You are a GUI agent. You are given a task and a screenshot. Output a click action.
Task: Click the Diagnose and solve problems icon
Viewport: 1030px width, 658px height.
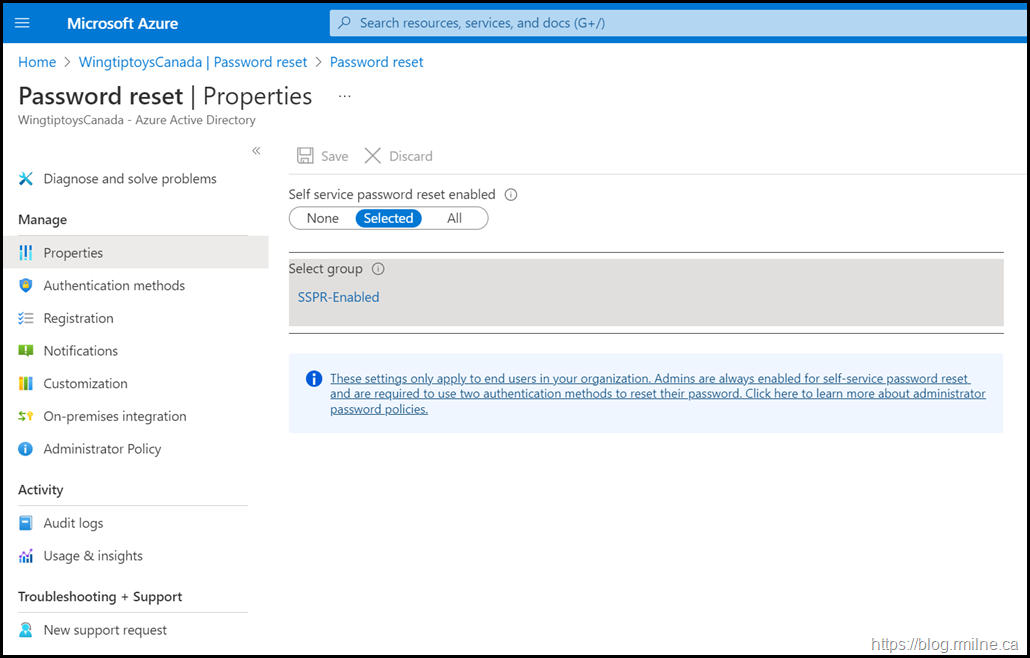point(26,179)
